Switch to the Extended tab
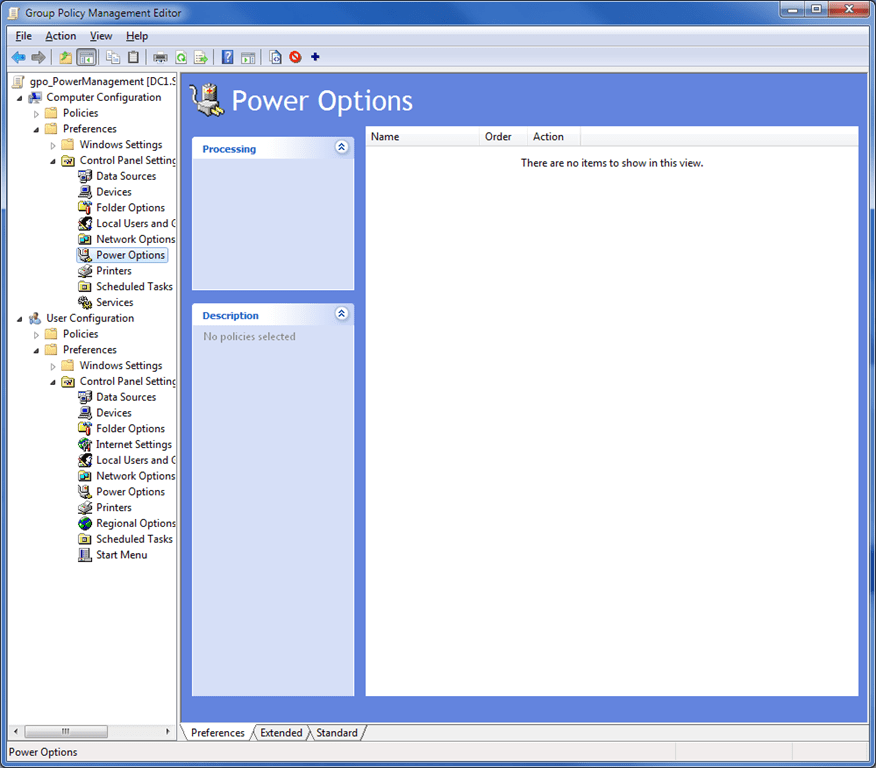 [281, 733]
